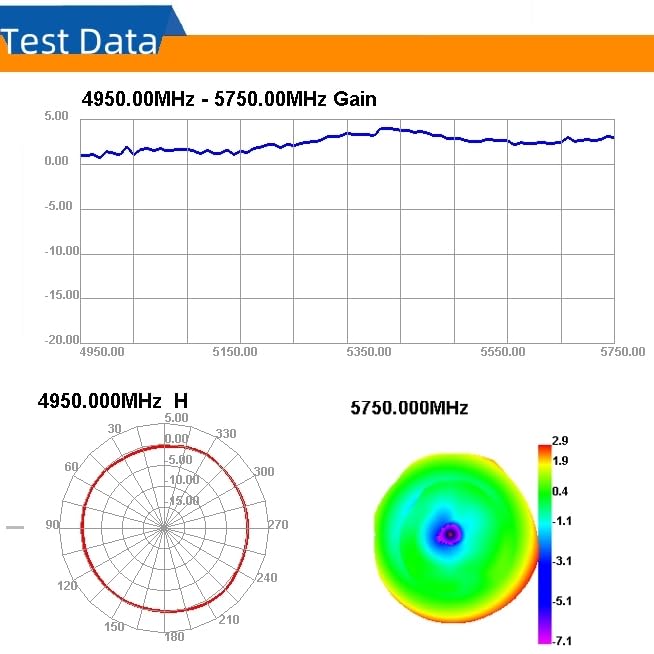This screenshot has width=654, height=654.
Task: Click the purple null center of 3D pattern
Action: (x=450, y=534)
